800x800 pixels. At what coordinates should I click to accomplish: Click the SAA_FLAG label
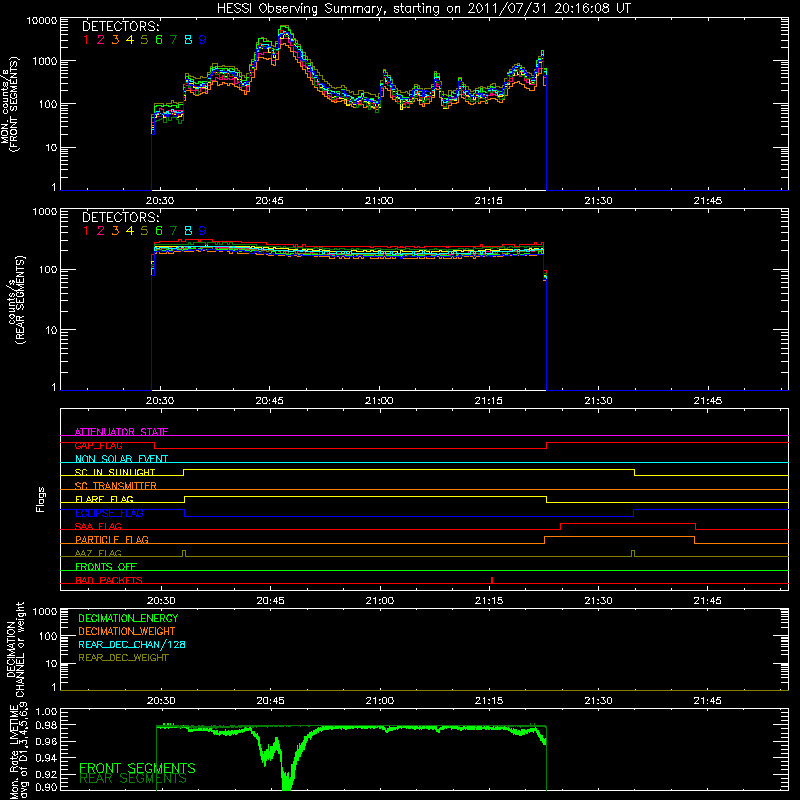tap(98, 526)
